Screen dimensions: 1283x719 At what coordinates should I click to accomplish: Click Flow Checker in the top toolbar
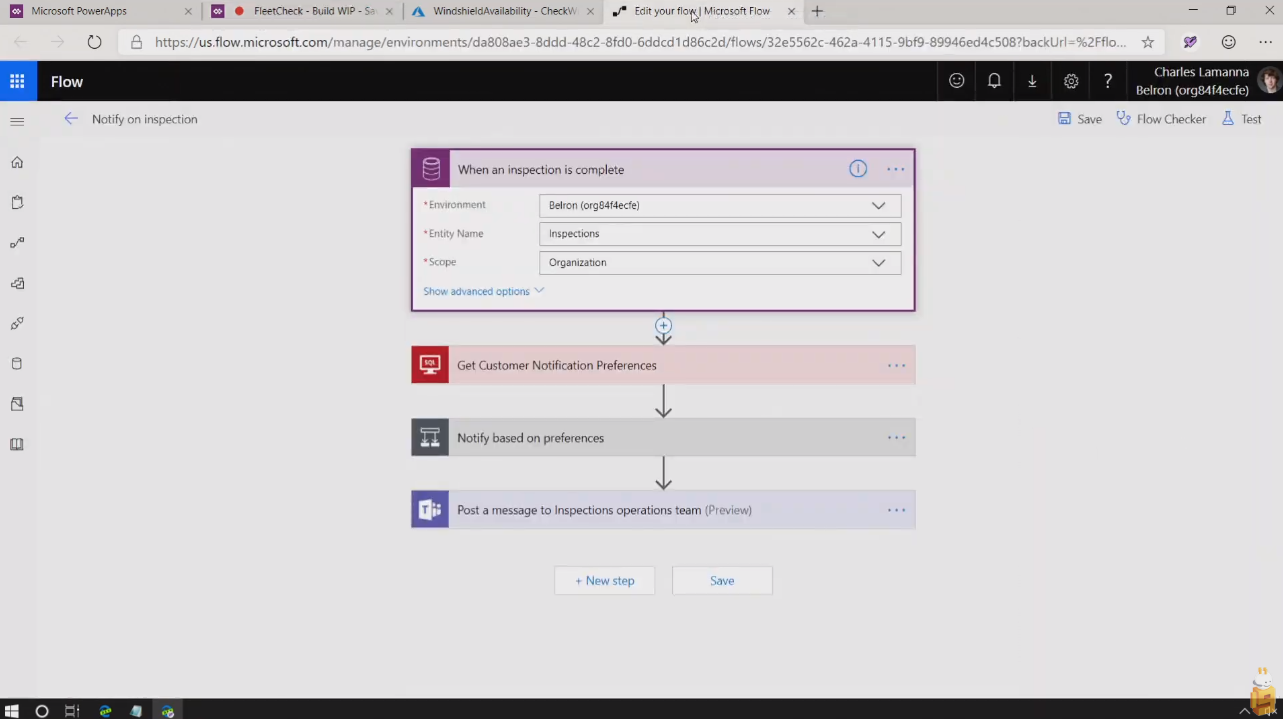[x=1161, y=119]
